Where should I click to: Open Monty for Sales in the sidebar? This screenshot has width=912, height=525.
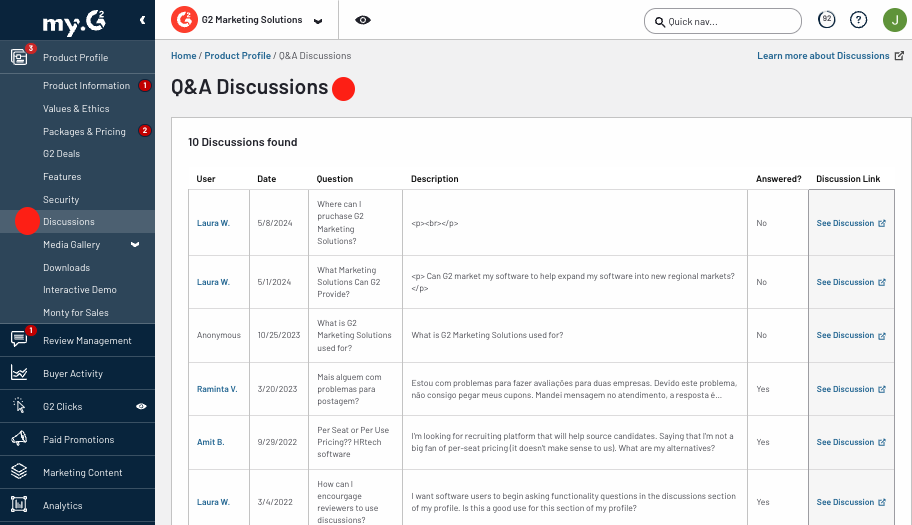(76, 313)
